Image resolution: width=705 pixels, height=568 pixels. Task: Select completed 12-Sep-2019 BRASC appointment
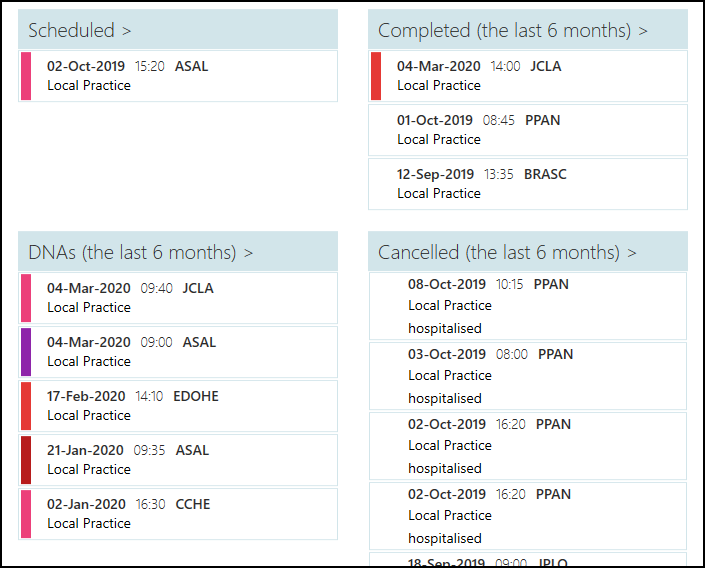point(528,184)
